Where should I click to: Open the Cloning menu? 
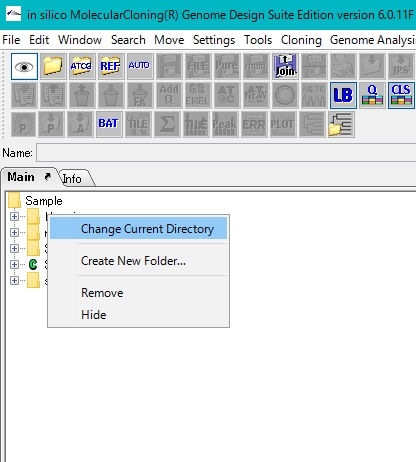click(x=301, y=40)
